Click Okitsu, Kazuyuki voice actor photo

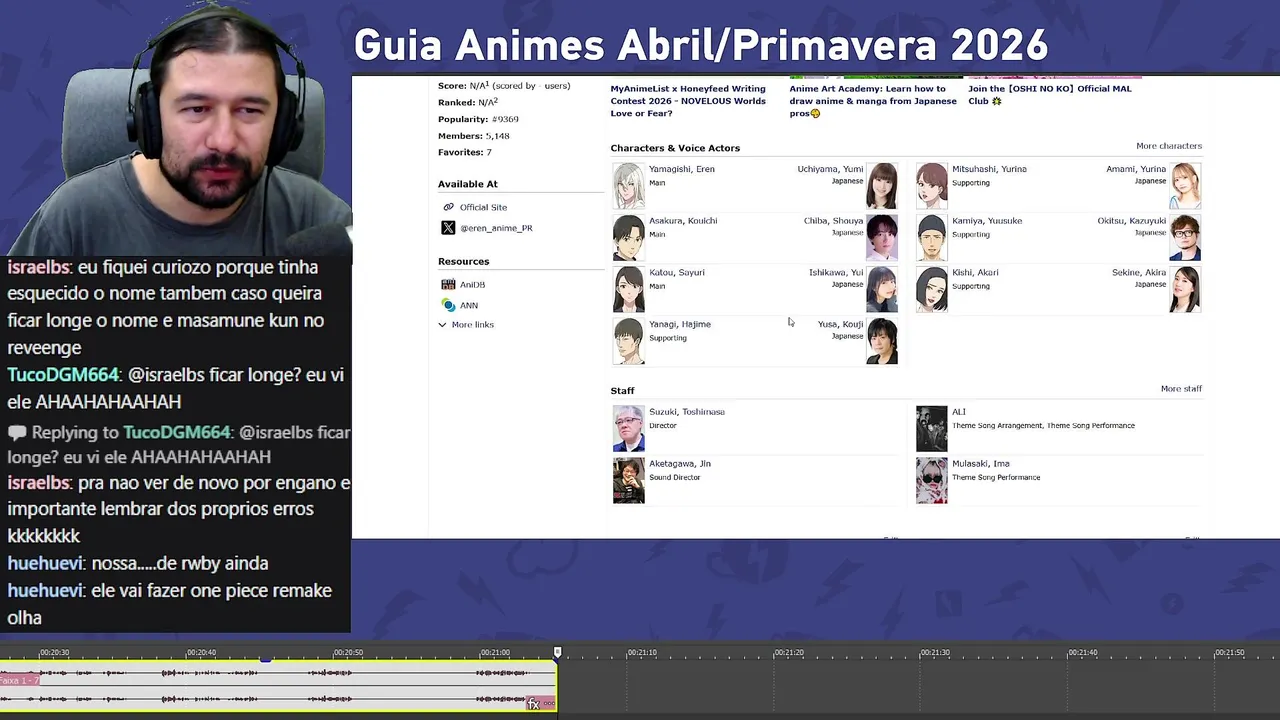click(x=1185, y=238)
